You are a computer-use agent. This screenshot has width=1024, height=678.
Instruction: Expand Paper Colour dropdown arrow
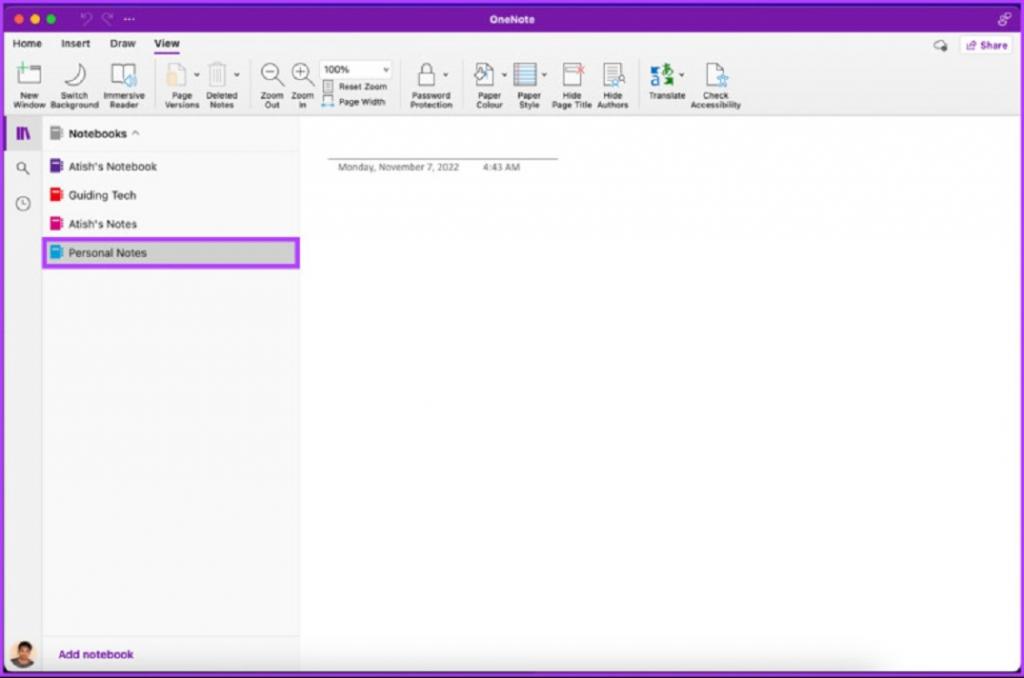(504, 75)
